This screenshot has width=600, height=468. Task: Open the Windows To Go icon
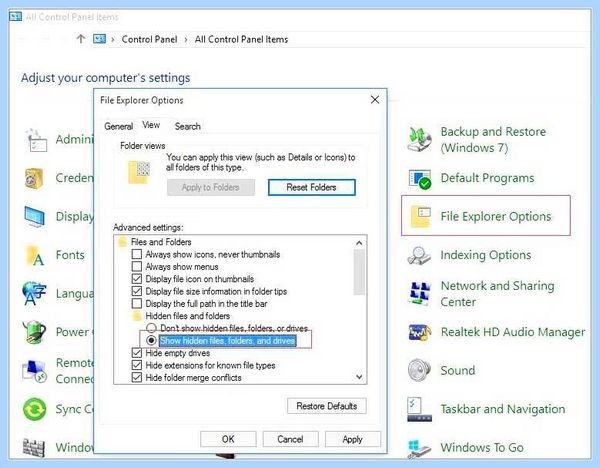[419, 448]
